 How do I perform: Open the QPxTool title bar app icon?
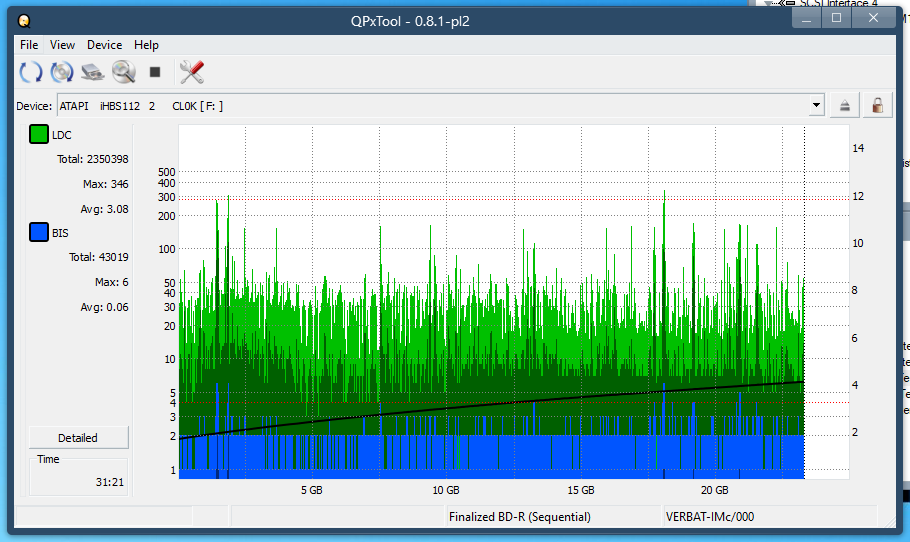[x=24, y=20]
